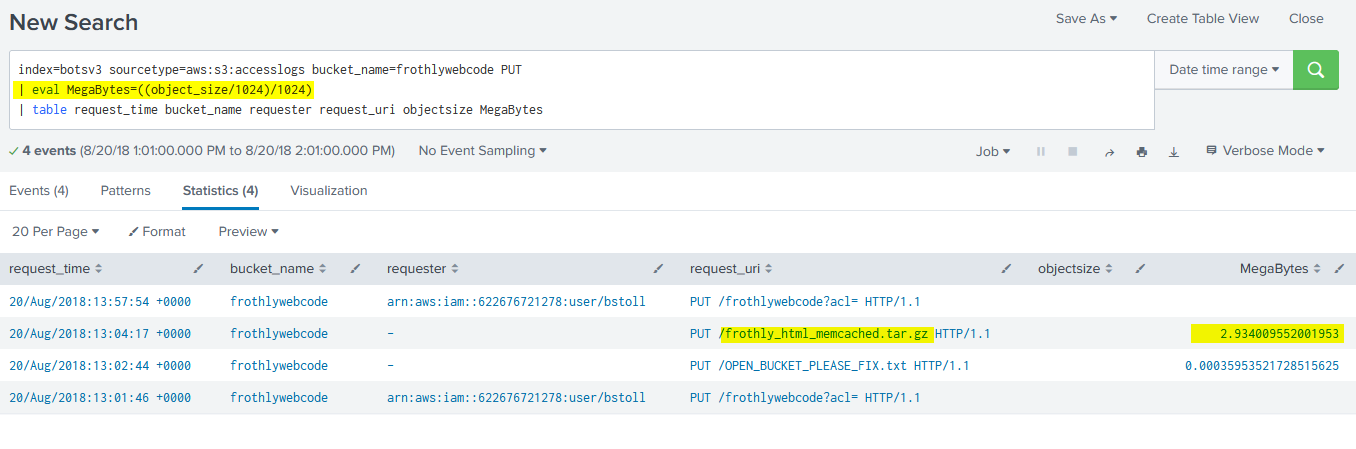Export results with download icon
Image resolution: width=1356 pixels, height=449 pixels.
pyautogui.click(x=1174, y=152)
